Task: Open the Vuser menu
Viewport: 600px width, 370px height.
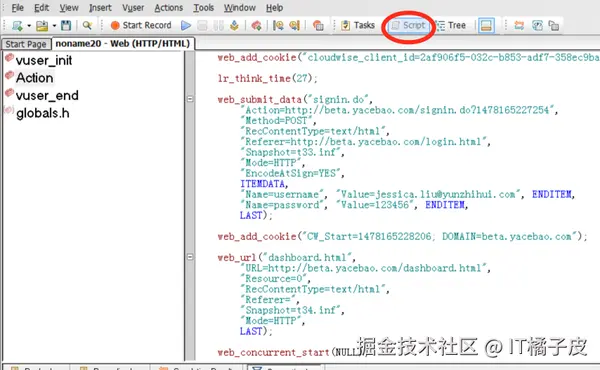Action: coord(133,8)
